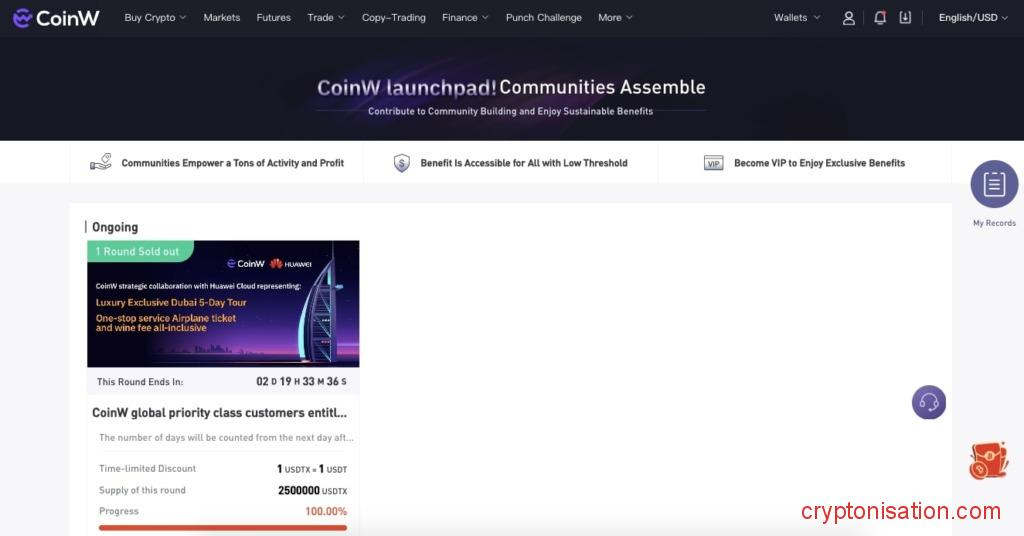The width and height of the screenshot is (1024, 536).
Task: Open the Punch Challenge link
Action: click(x=543, y=18)
